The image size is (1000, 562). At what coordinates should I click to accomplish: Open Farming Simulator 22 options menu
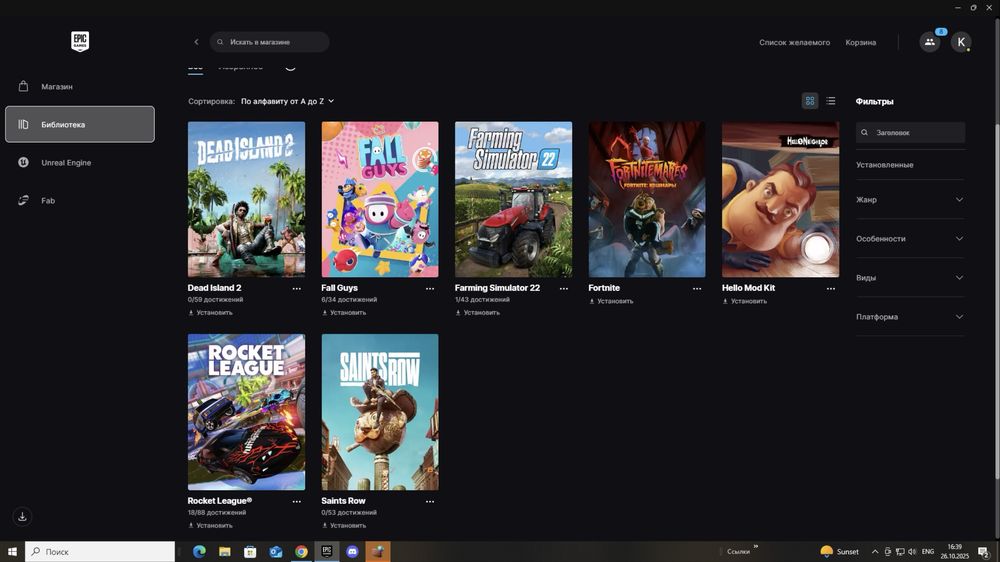564,288
